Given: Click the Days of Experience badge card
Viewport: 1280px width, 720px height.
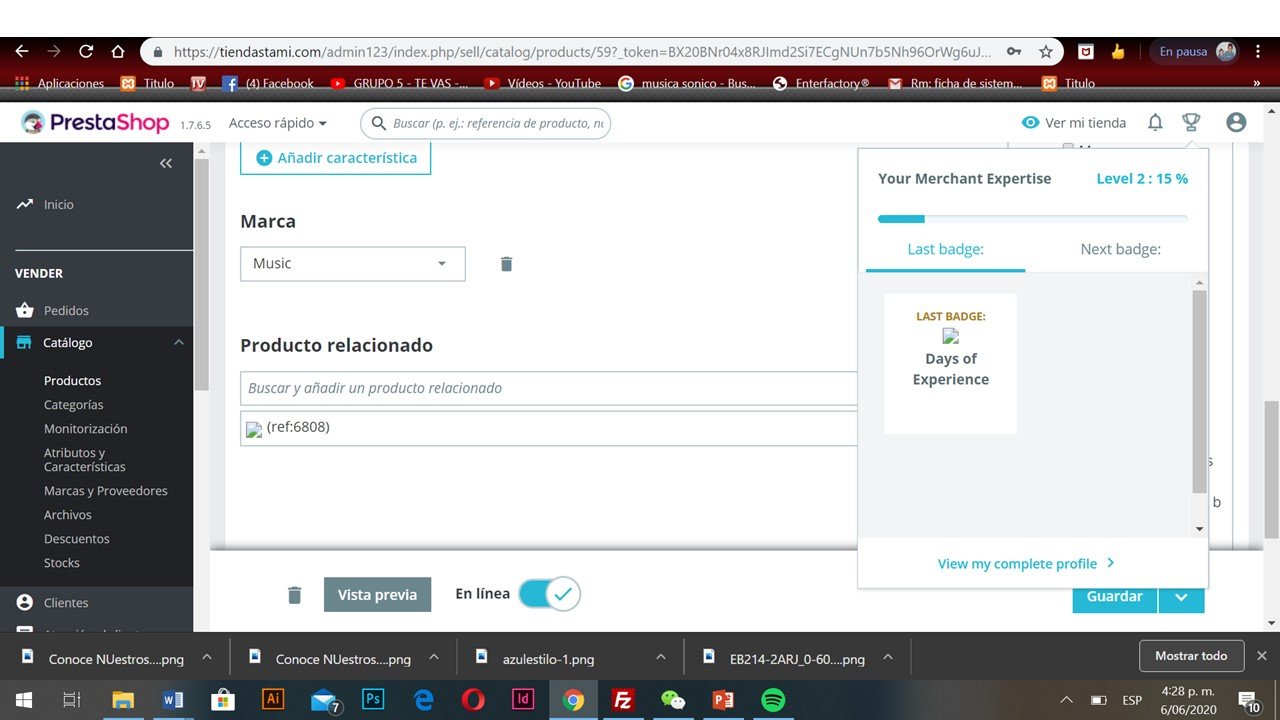Looking at the screenshot, I should pyautogui.click(x=950, y=363).
